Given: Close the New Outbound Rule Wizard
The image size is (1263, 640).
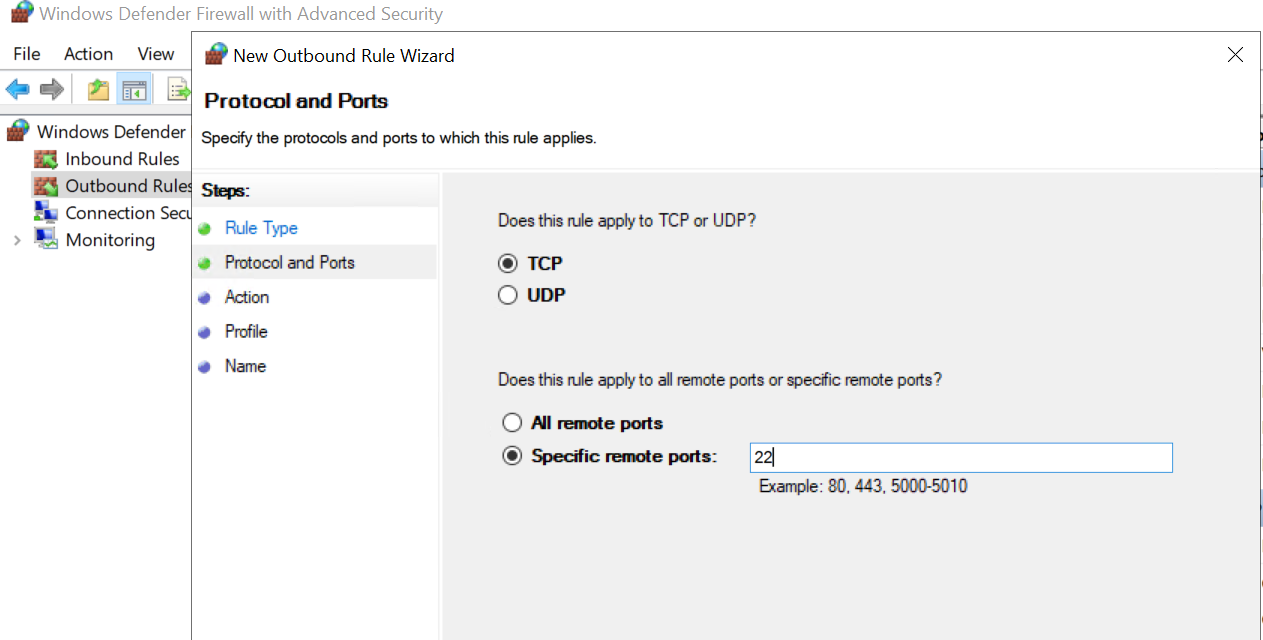Looking at the screenshot, I should coord(1235,55).
